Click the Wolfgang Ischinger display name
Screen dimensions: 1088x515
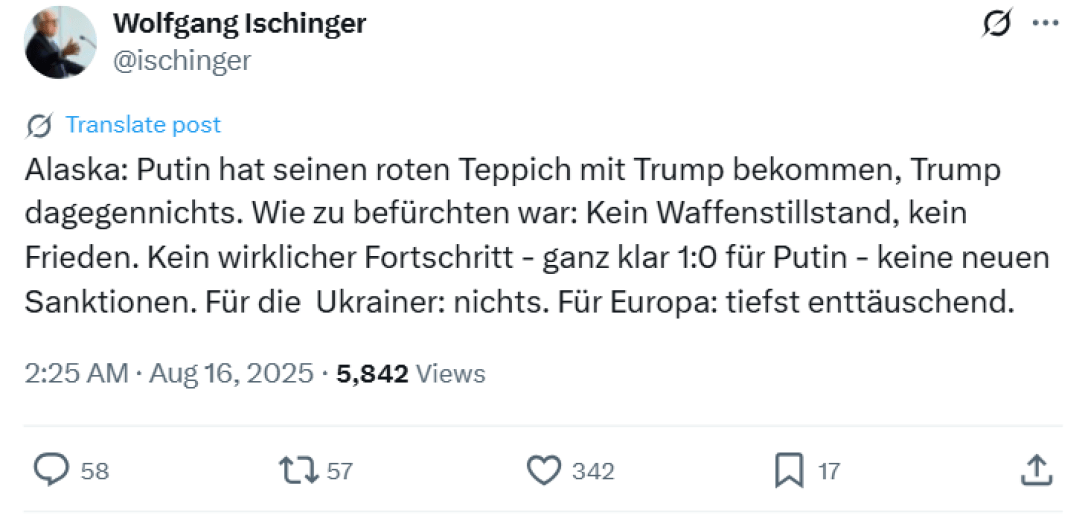240,23
